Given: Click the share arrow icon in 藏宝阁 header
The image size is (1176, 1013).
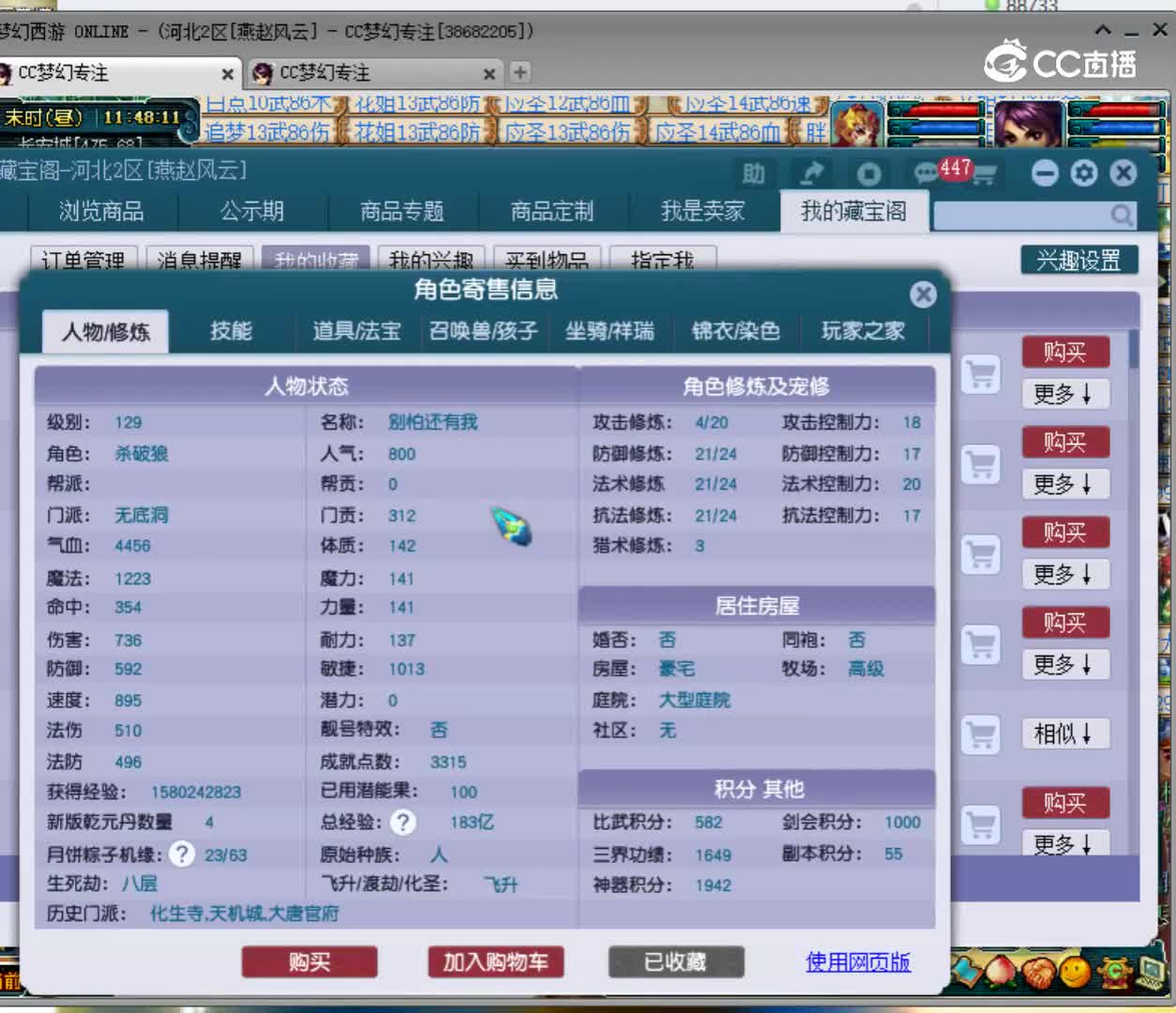Looking at the screenshot, I should (811, 174).
